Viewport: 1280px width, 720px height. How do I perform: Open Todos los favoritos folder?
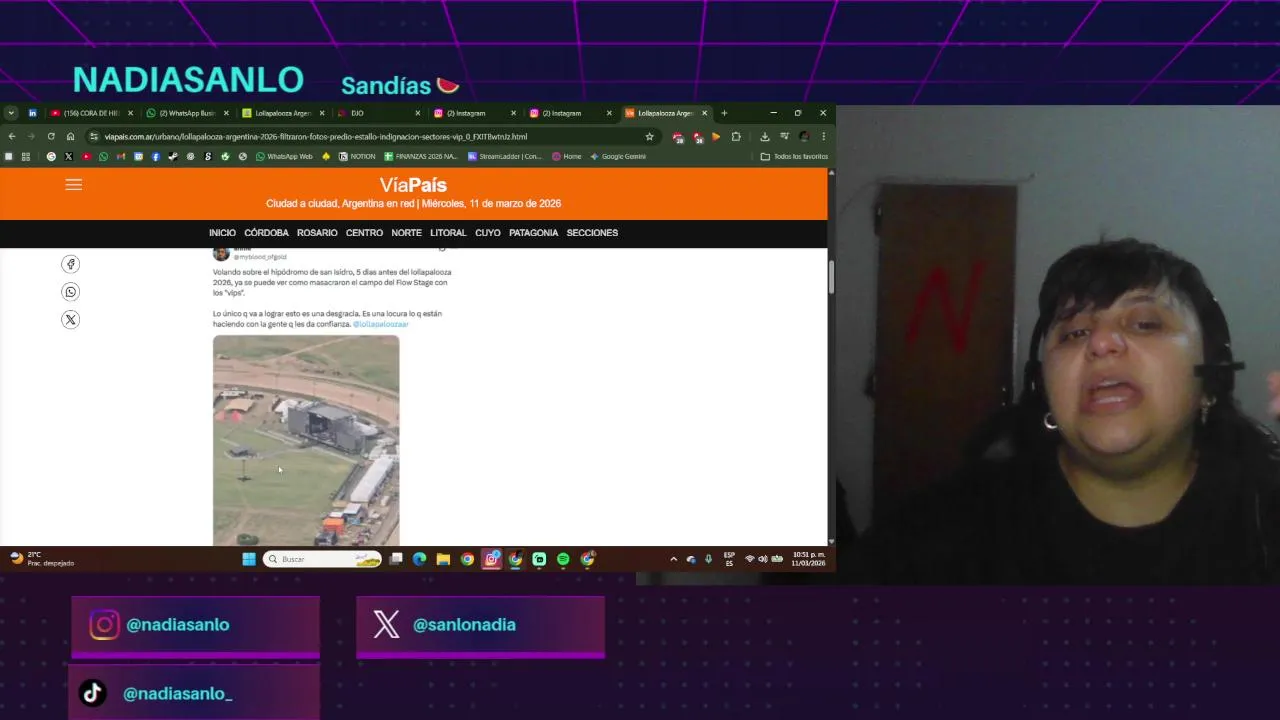(794, 156)
